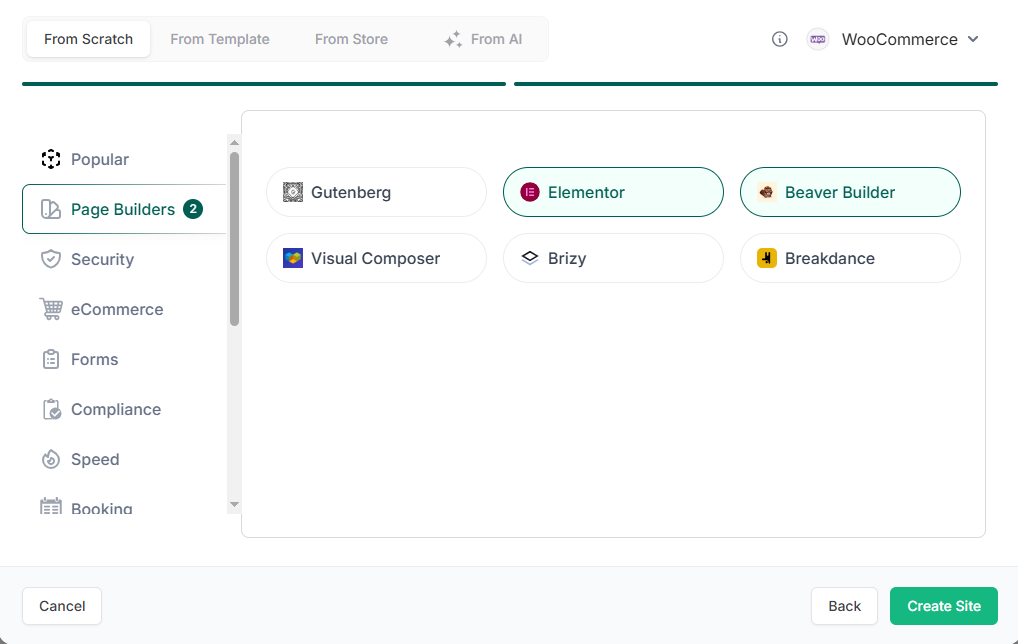The height and width of the screenshot is (644, 1018).
Task: Switch to From Template tab
Action: pyautogui.click(x=219, y=39)
